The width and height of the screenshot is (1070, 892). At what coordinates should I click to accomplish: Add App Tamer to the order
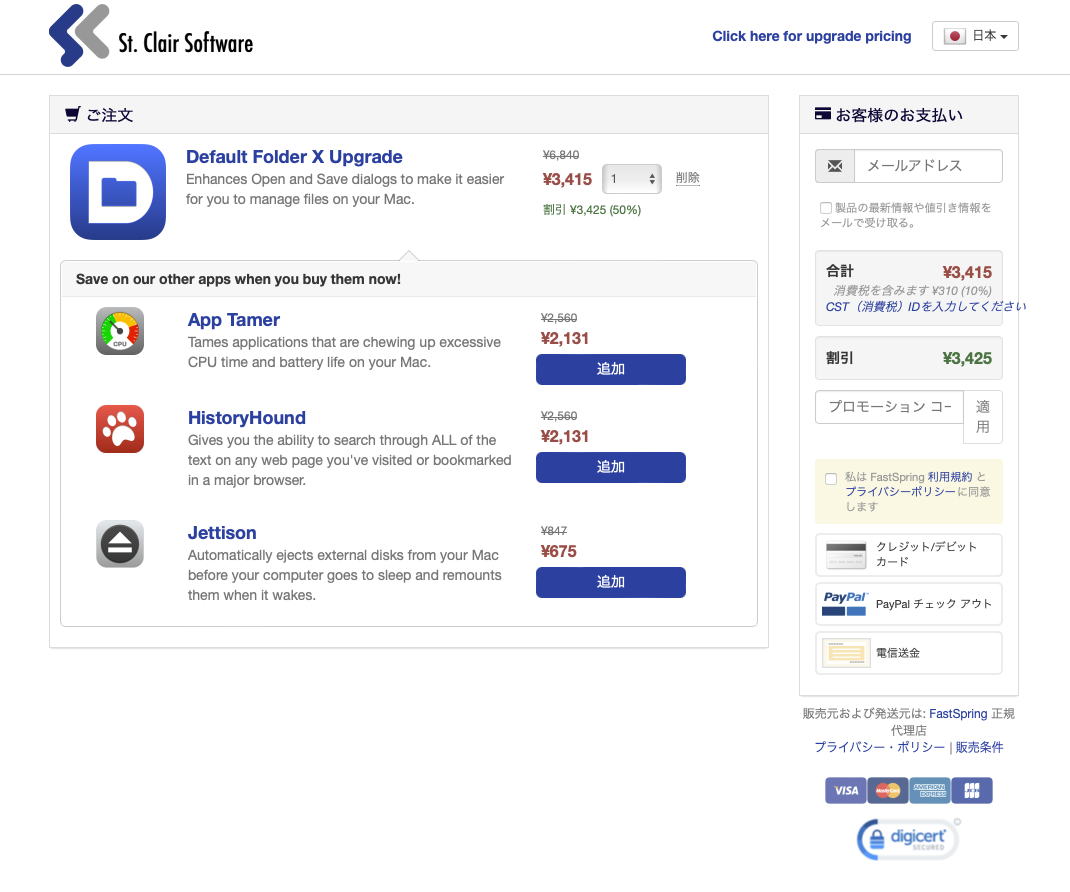tap(611, 369)
